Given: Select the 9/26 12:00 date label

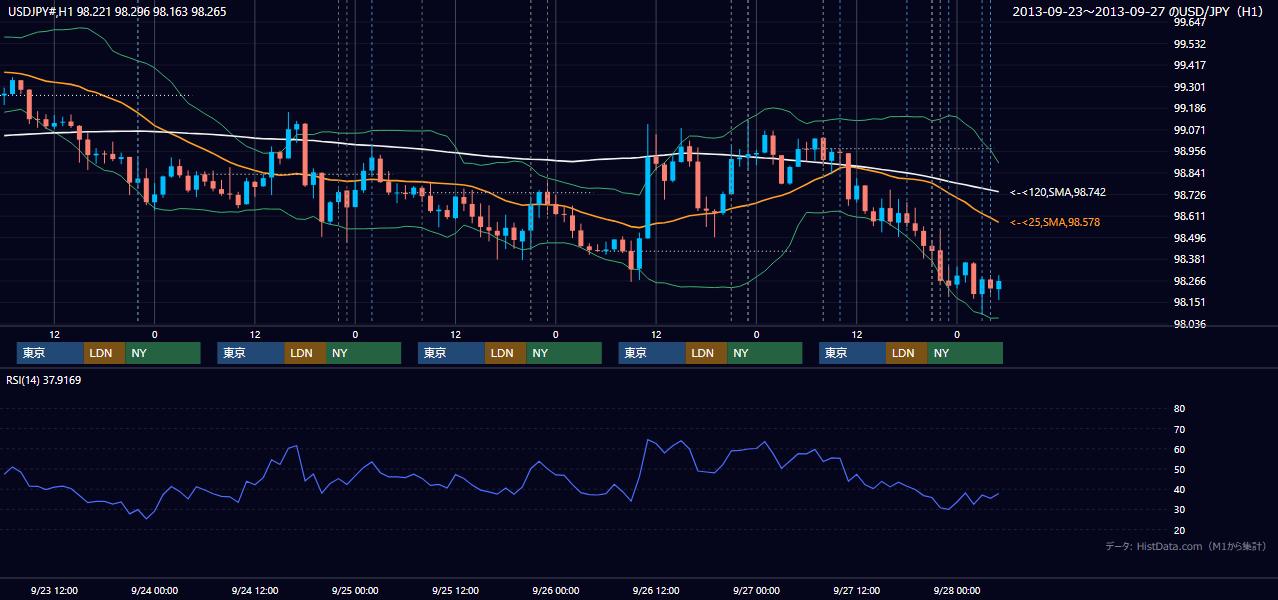Looking at the screenshot, I should click(656, 590).
